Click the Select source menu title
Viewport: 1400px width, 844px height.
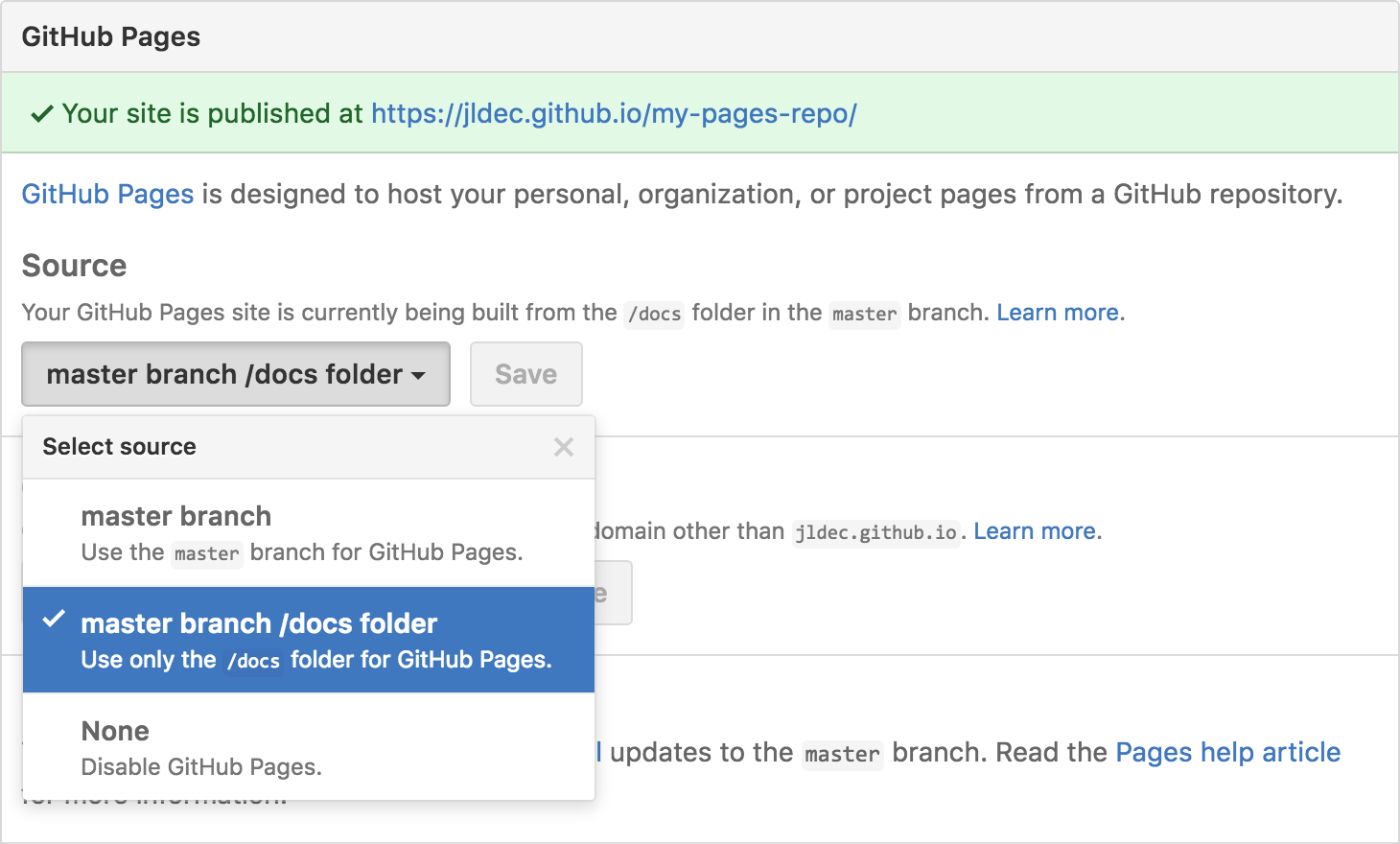(119, 447)
